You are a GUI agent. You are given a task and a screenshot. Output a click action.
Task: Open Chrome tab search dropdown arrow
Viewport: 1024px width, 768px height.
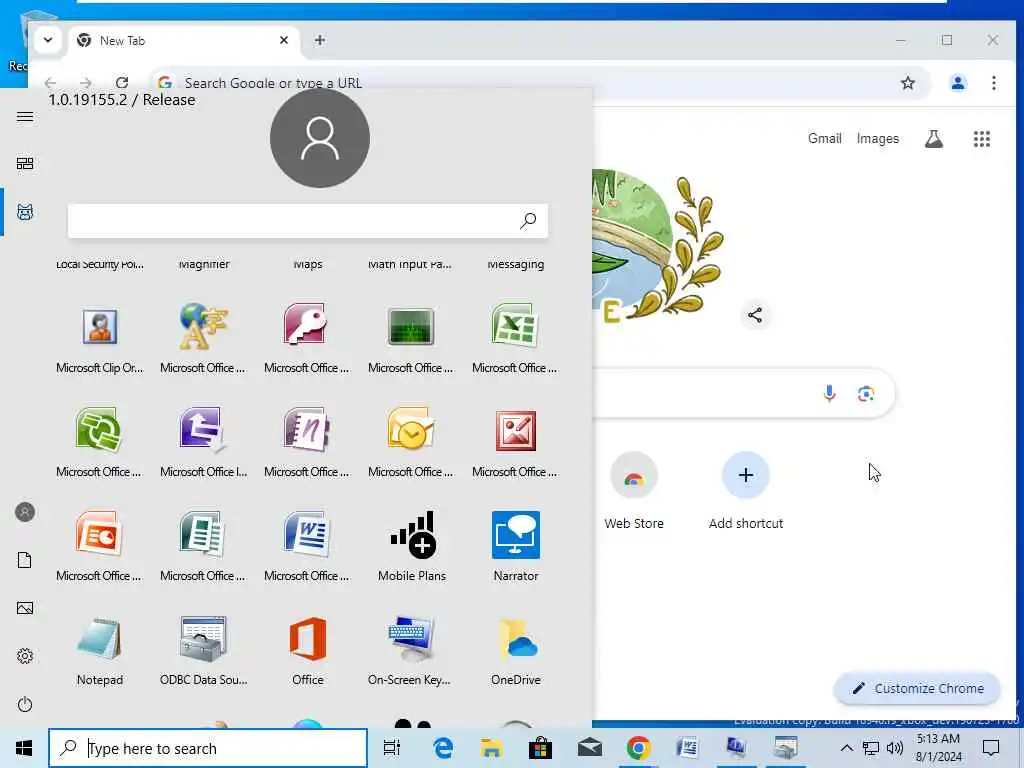[x=48, y=40]
